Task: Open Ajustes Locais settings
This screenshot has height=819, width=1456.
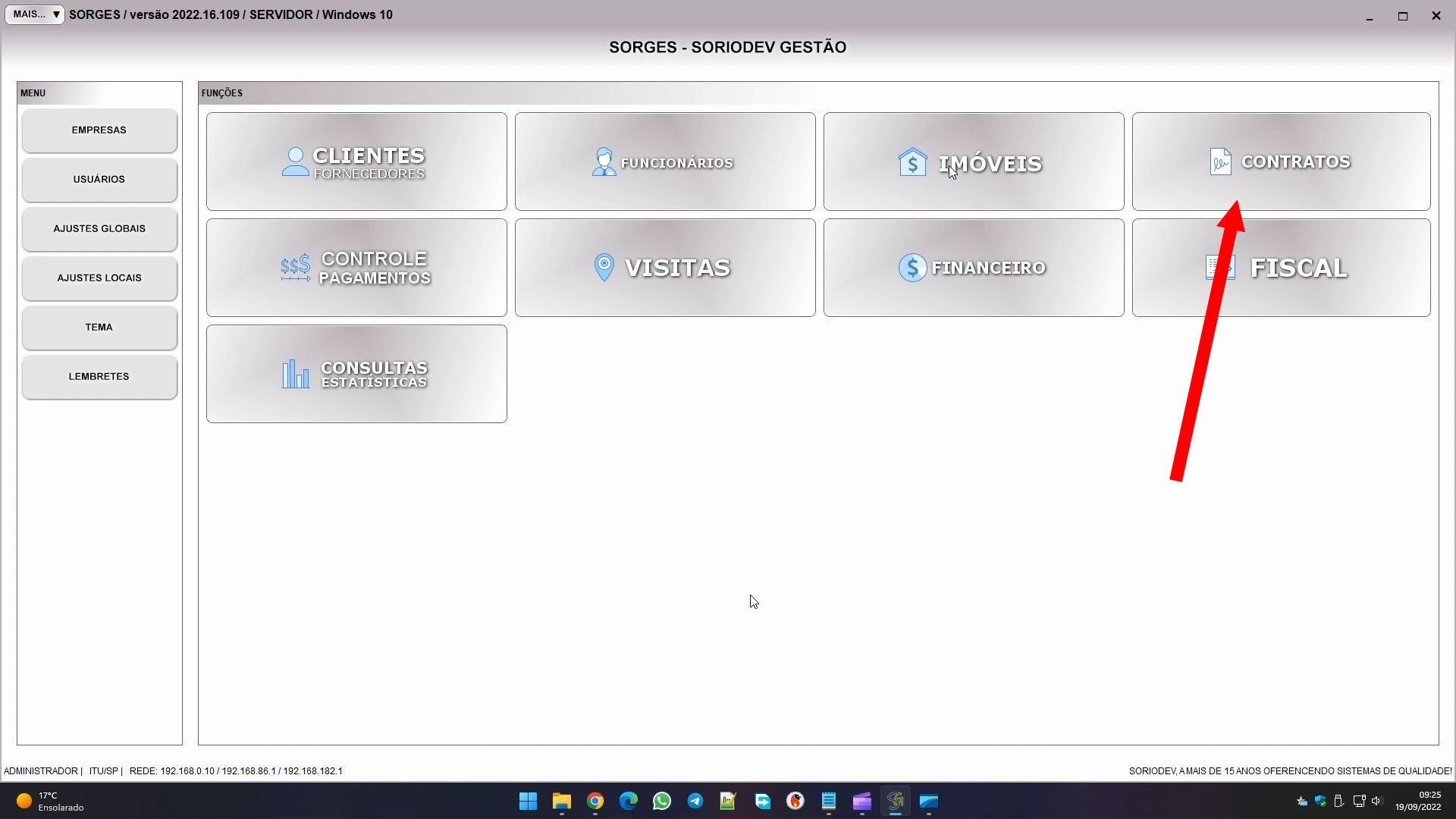Action: (99, 278)
